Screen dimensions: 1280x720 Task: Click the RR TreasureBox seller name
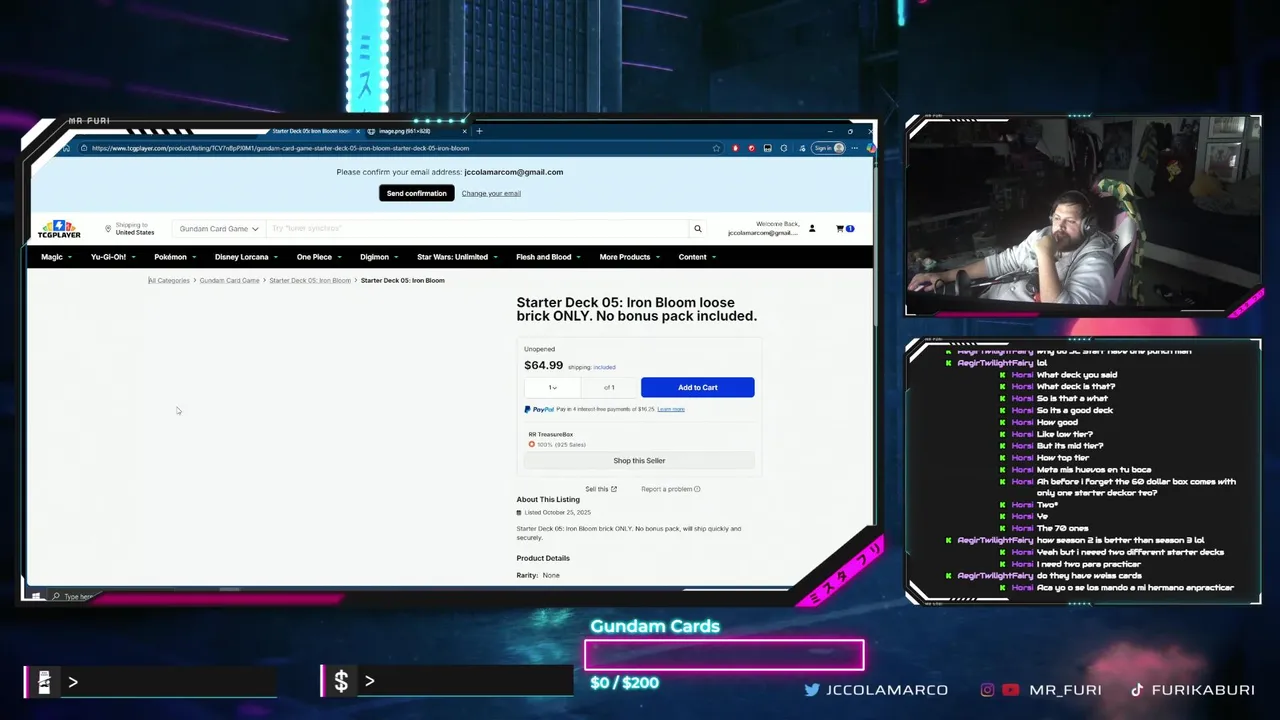551,434
